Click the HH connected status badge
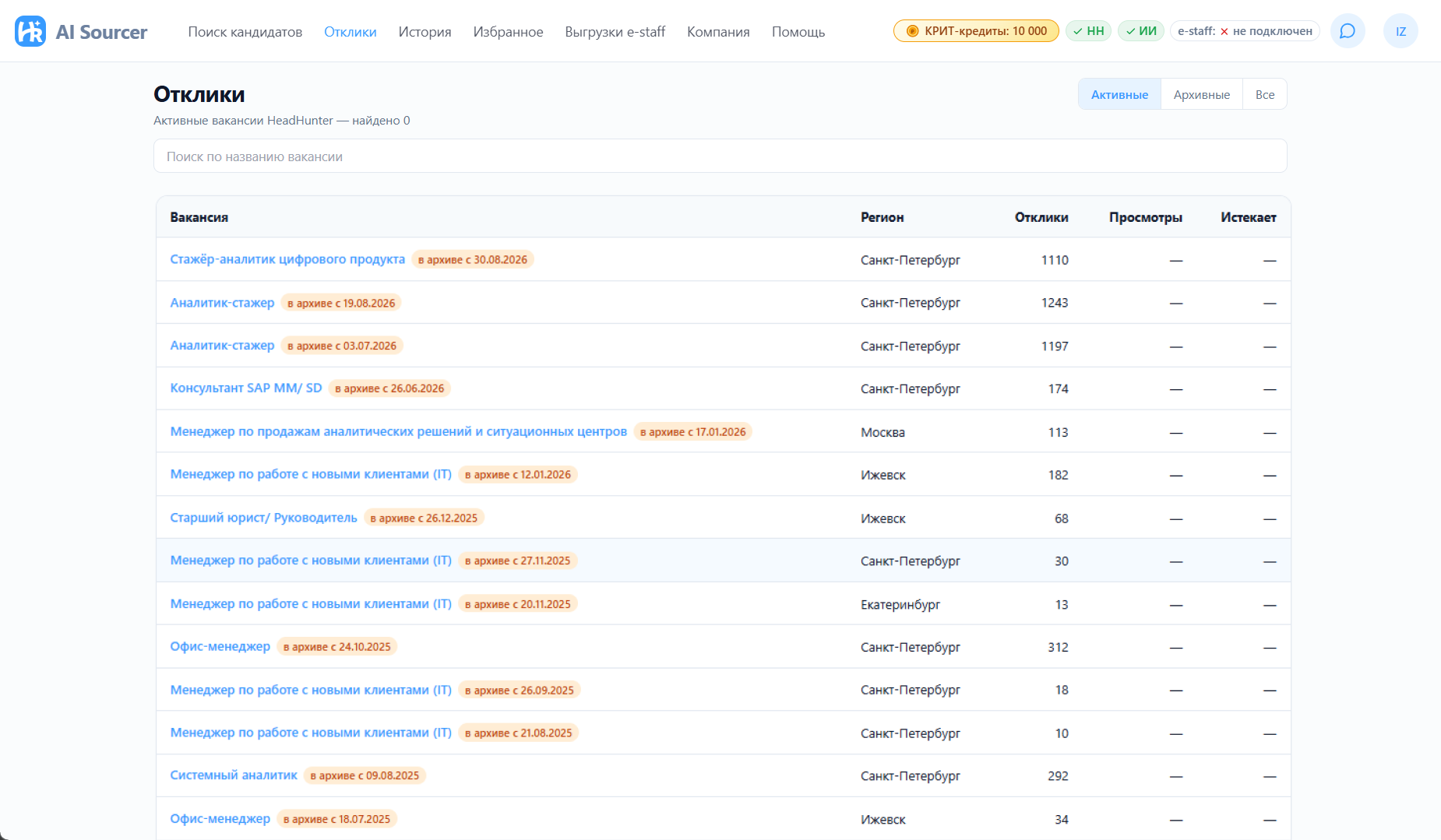 pos(1088,31)
